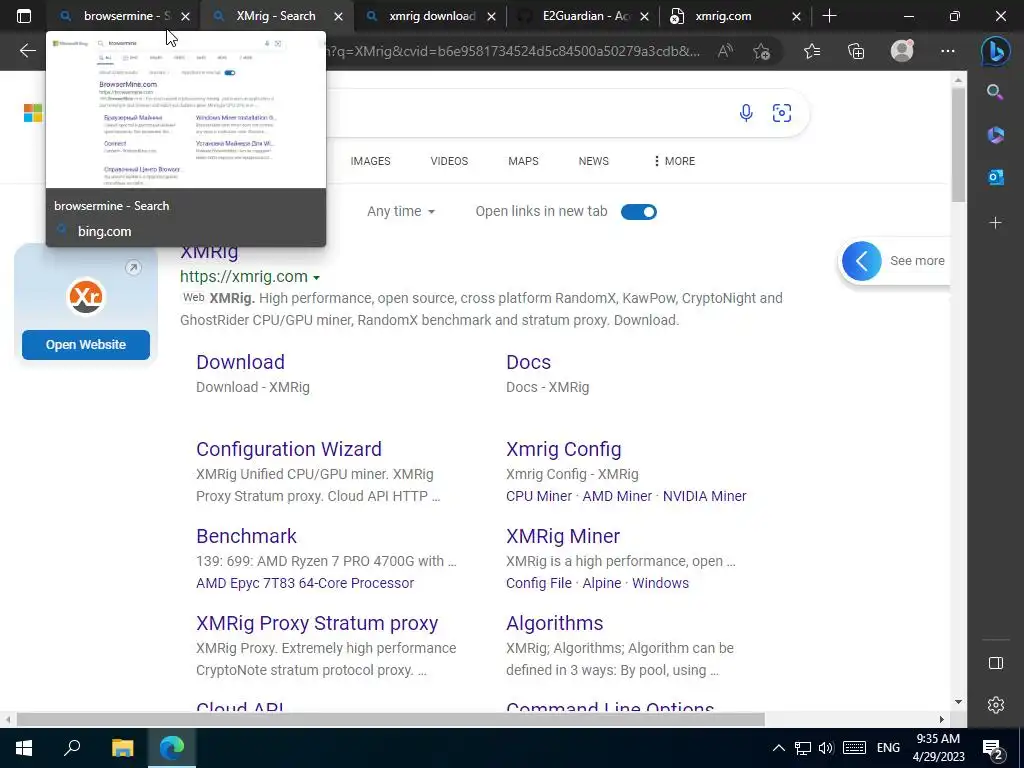Open the Download sublink
The image size is (1024, 768).
click(240, 362)
